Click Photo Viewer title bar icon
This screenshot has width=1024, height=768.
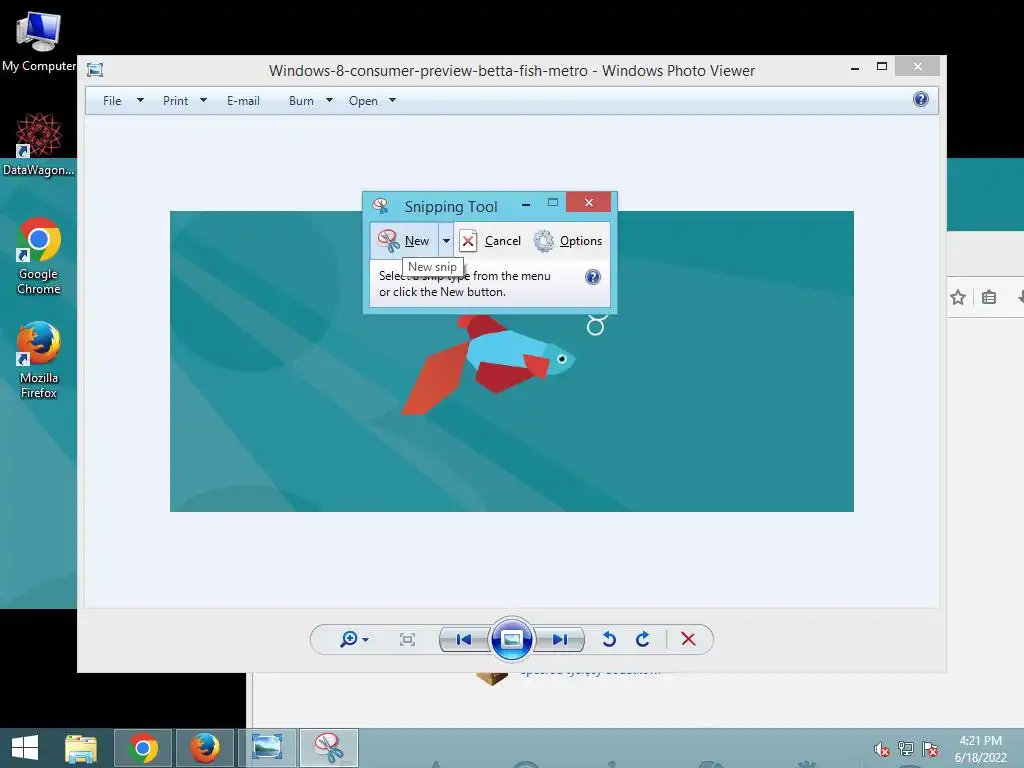tap(95, 70)
